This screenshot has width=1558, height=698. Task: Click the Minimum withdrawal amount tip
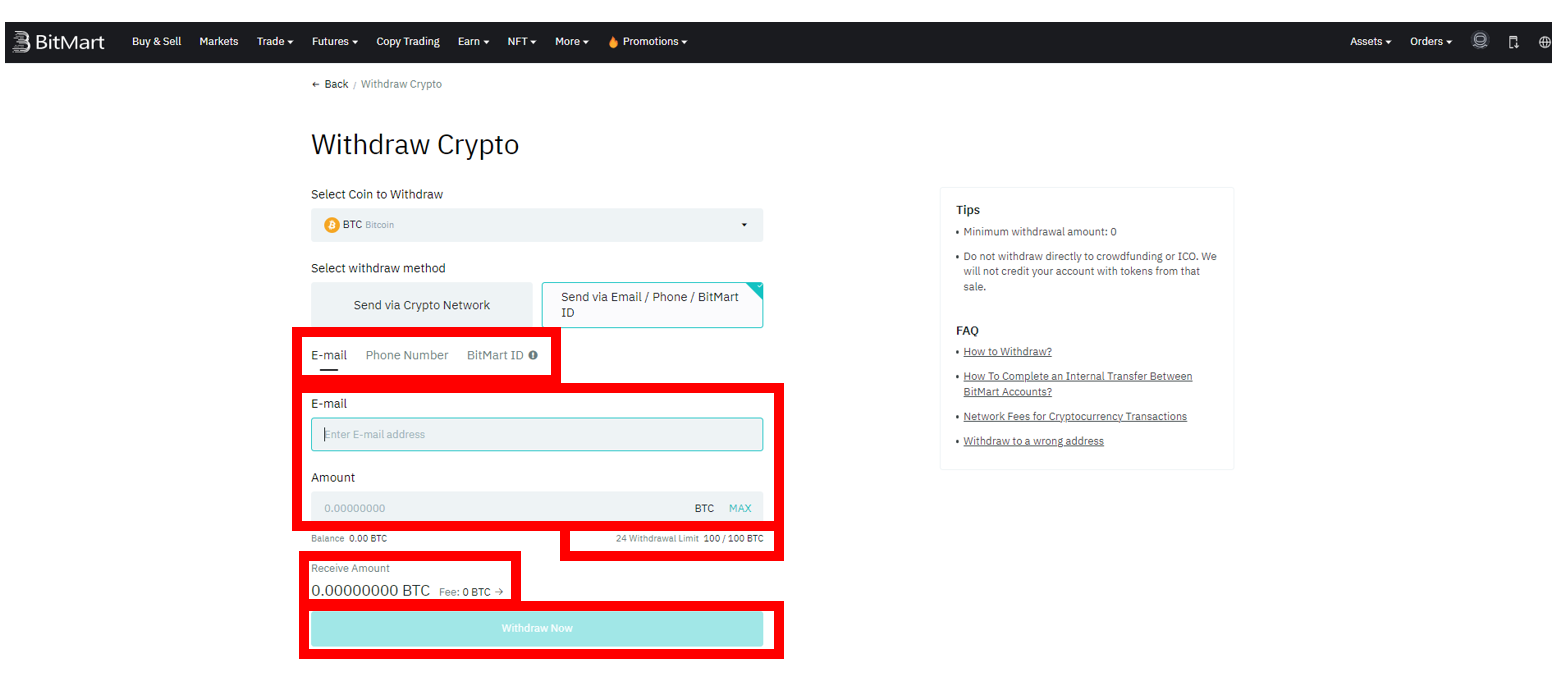click(1040, 232)
